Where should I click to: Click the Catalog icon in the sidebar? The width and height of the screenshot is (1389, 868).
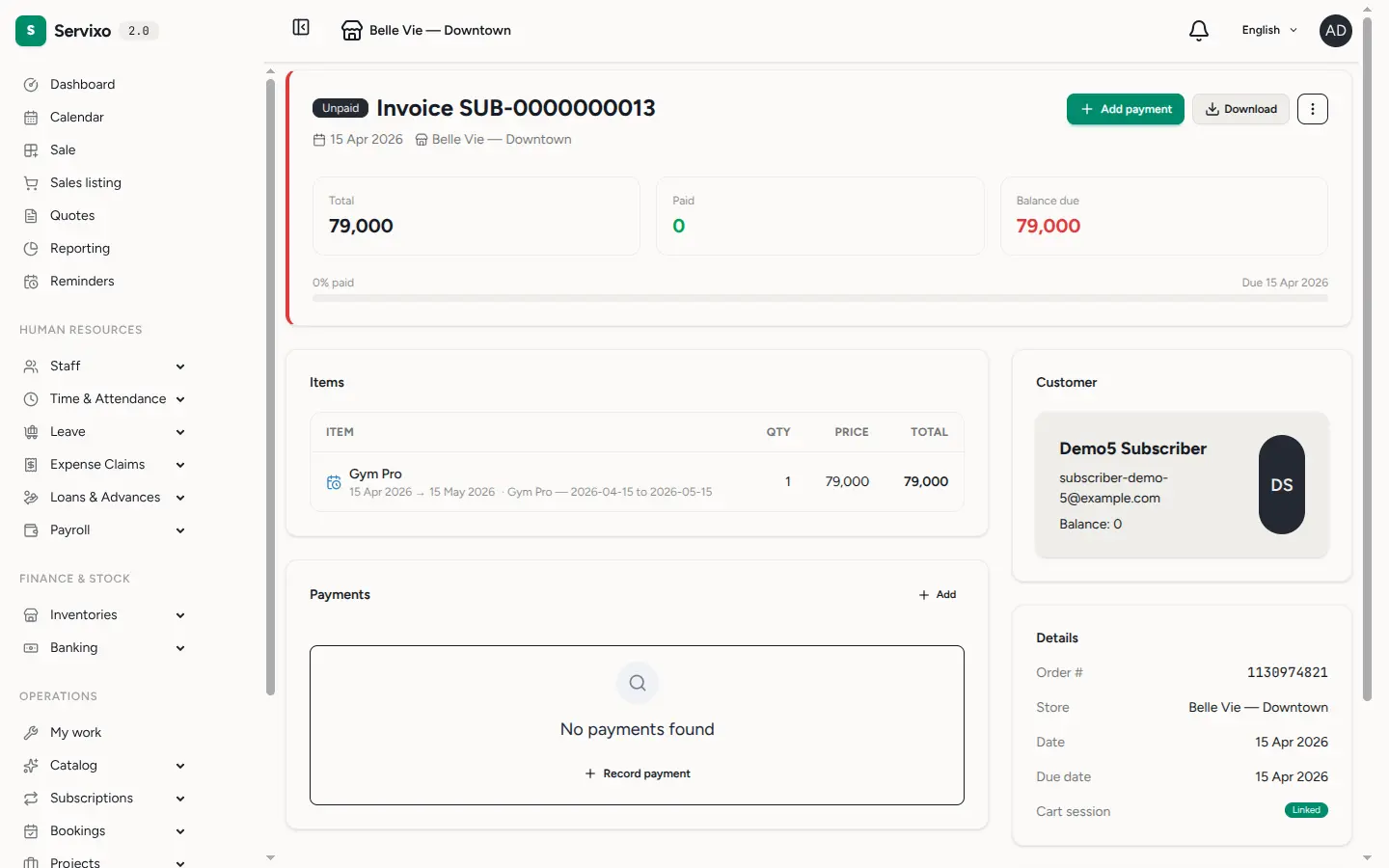click(31, 766)
